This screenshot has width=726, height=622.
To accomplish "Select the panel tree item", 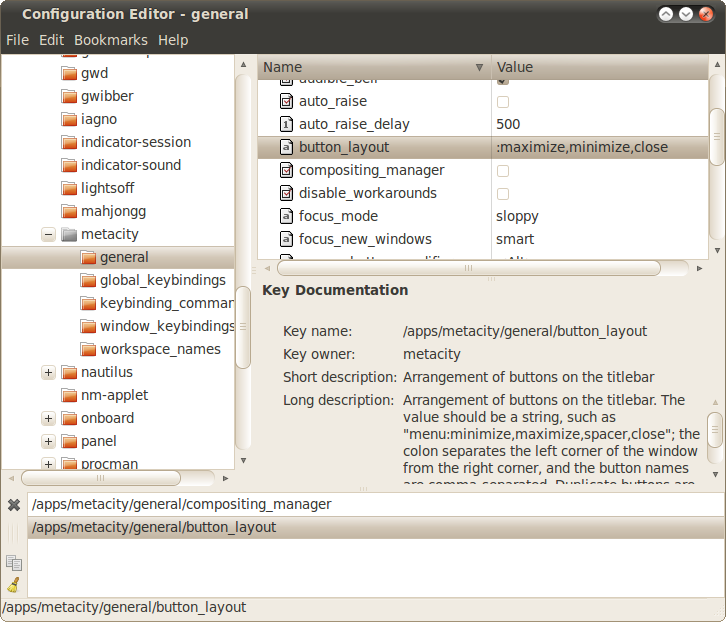I will click(x=99, y=441).
